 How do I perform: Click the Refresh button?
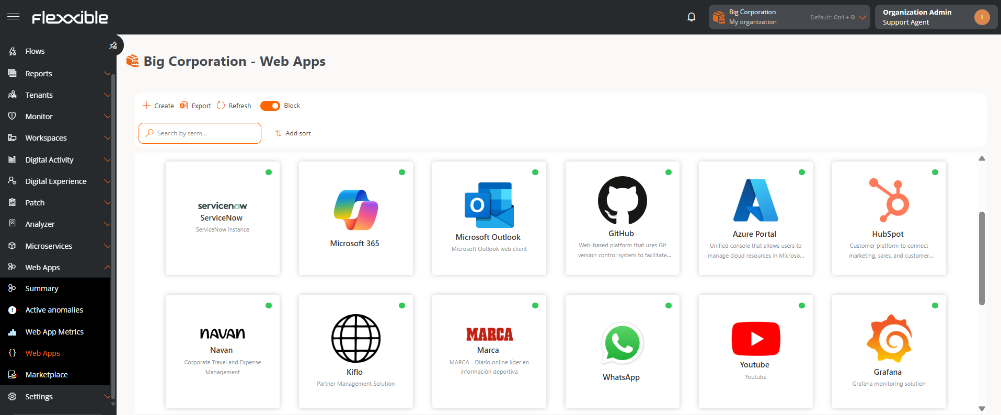click(234, 106)
